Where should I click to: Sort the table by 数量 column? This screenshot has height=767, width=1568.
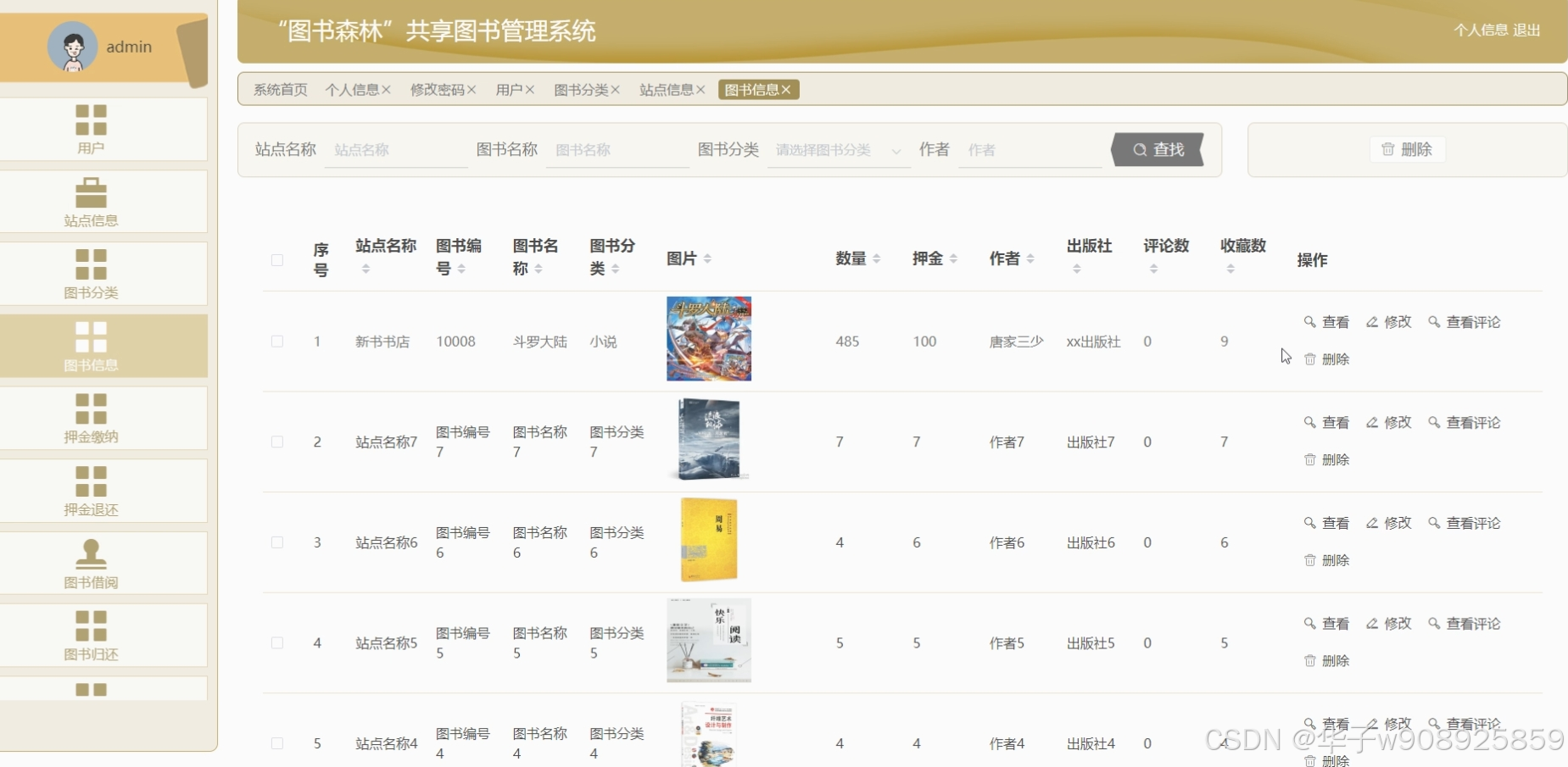pyautogui.click(x=877, y=259)
